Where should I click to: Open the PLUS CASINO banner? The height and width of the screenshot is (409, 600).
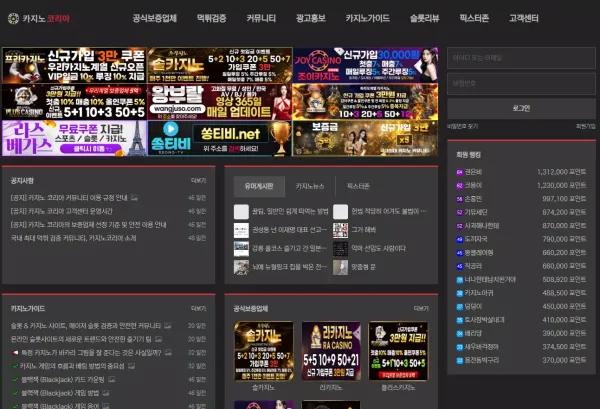(x=74, y=102)
